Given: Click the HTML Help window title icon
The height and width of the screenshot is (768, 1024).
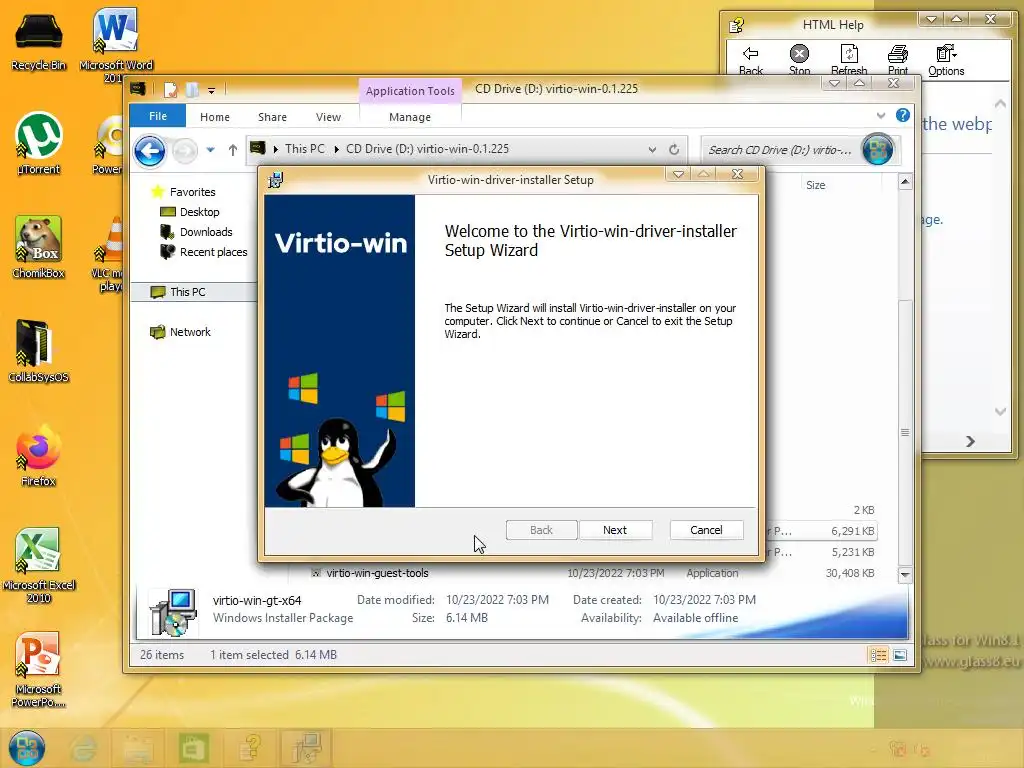Looking at the screenshot, I should point(737,25).
